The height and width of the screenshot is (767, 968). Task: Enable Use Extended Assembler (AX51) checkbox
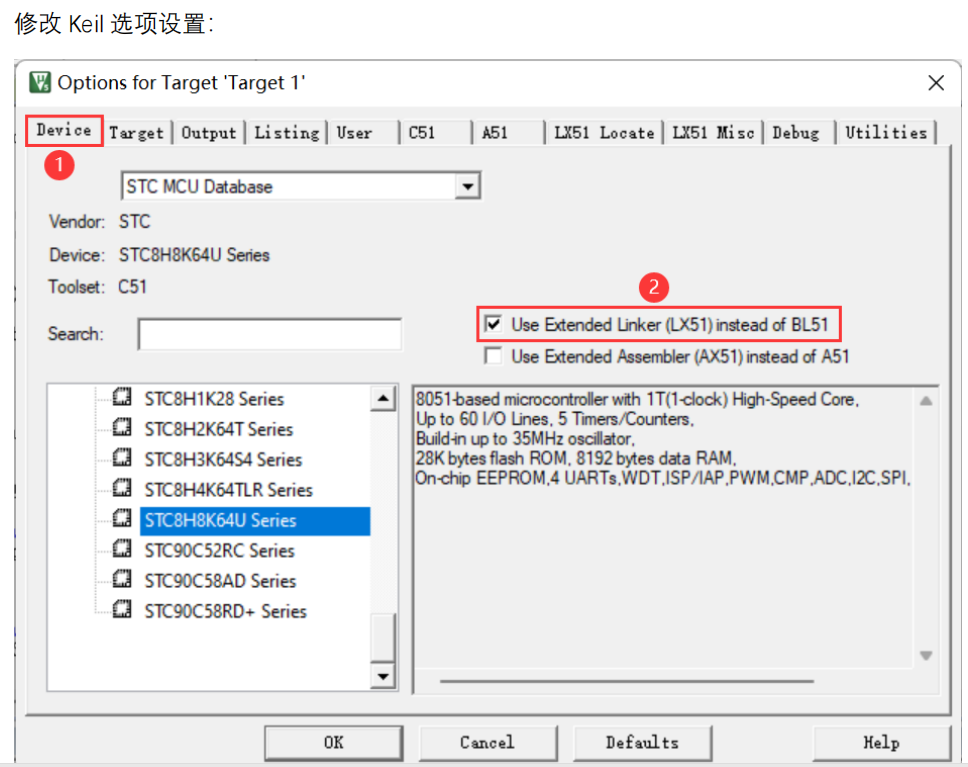click(493, 356)
